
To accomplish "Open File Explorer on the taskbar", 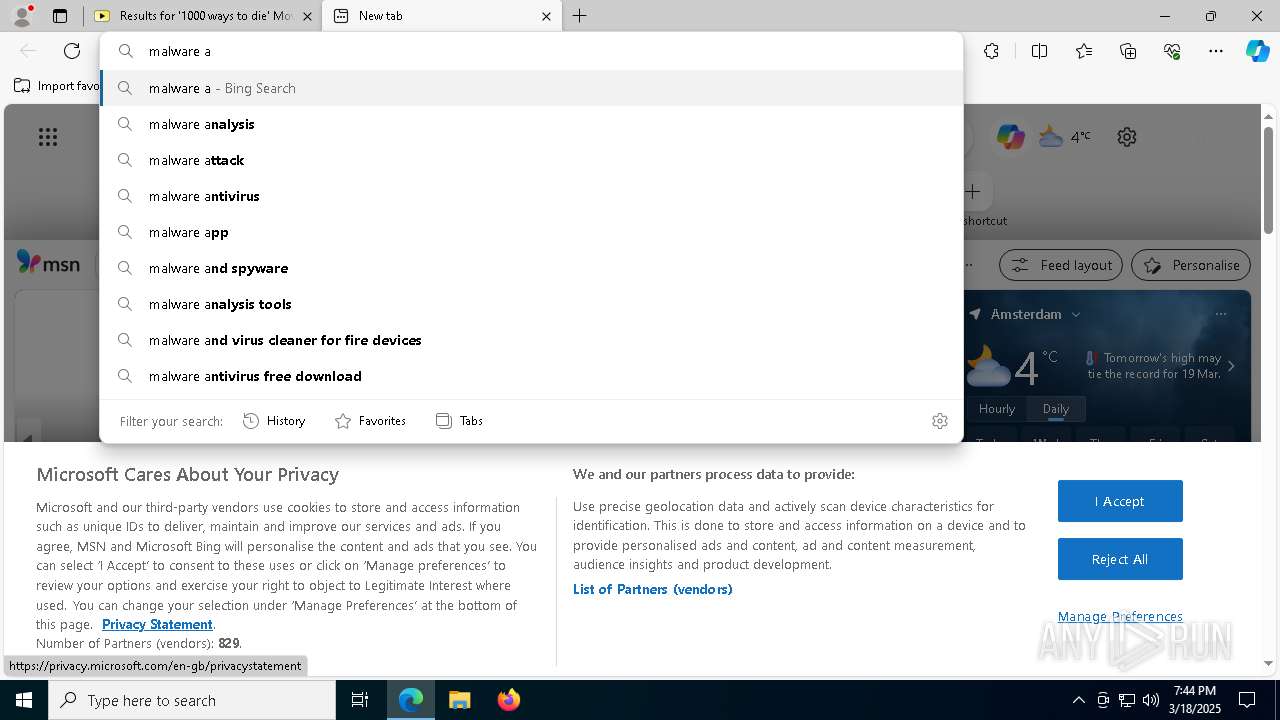I will [x=459, y=700].
